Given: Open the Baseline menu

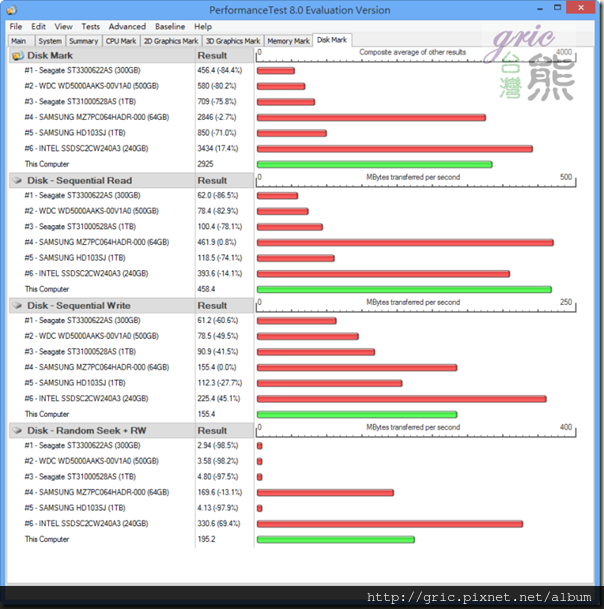Looking at the screenshot, I should [x=170, y=26].
